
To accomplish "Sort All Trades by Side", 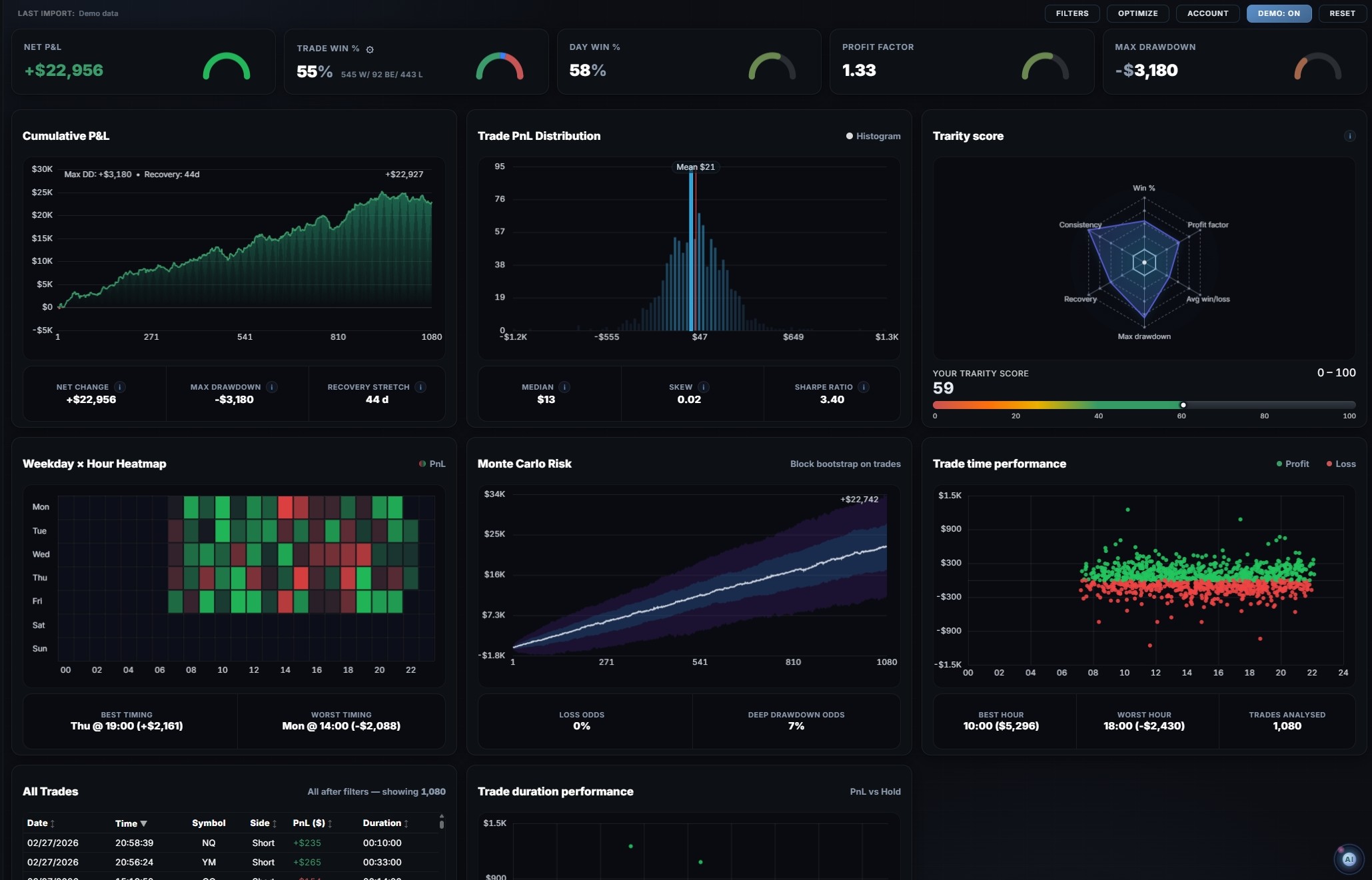I will coord(263,823).
